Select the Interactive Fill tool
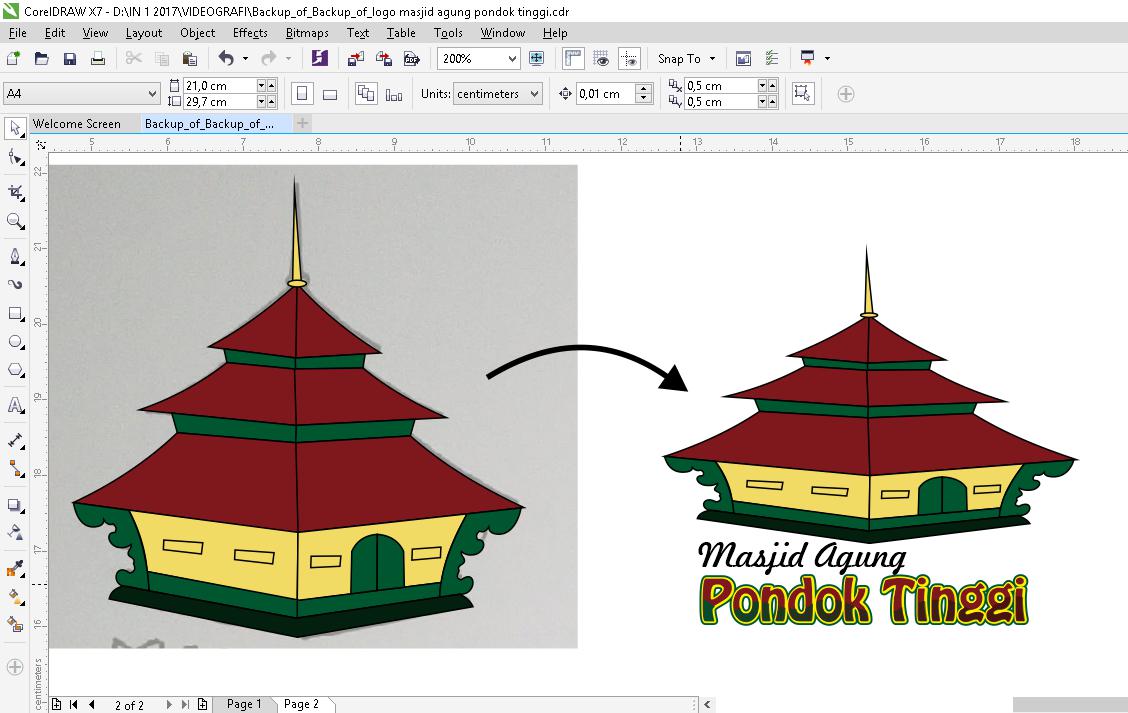This screenshot has height=713, width=1128. (x=15, y=596)
